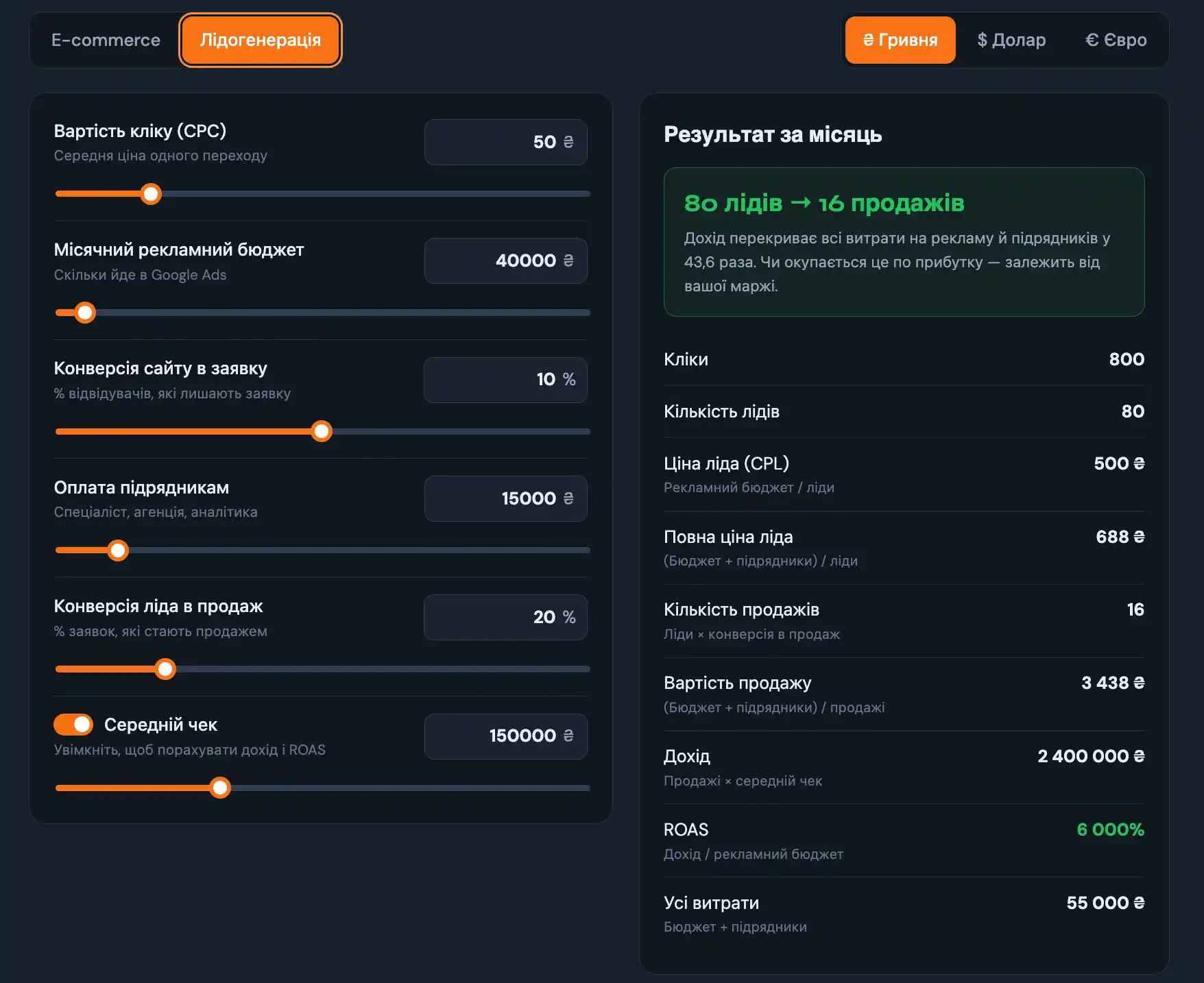Click the Кліки value 800
The height and width of the screenshot is (983, 1204).
[x=1127, y=359]
